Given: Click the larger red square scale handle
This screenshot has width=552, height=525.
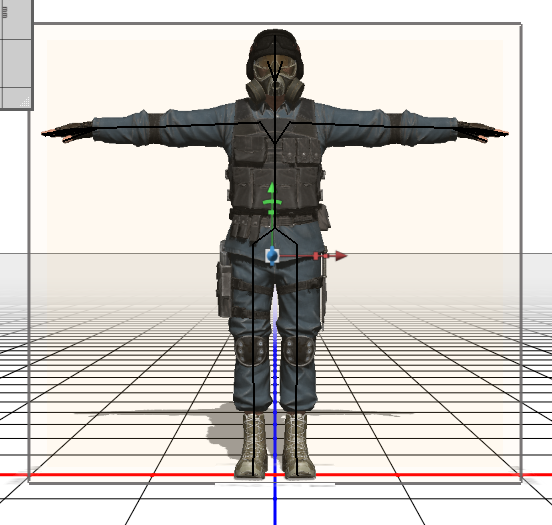Looking at the screenshot, I should click(x=316, y=256).
